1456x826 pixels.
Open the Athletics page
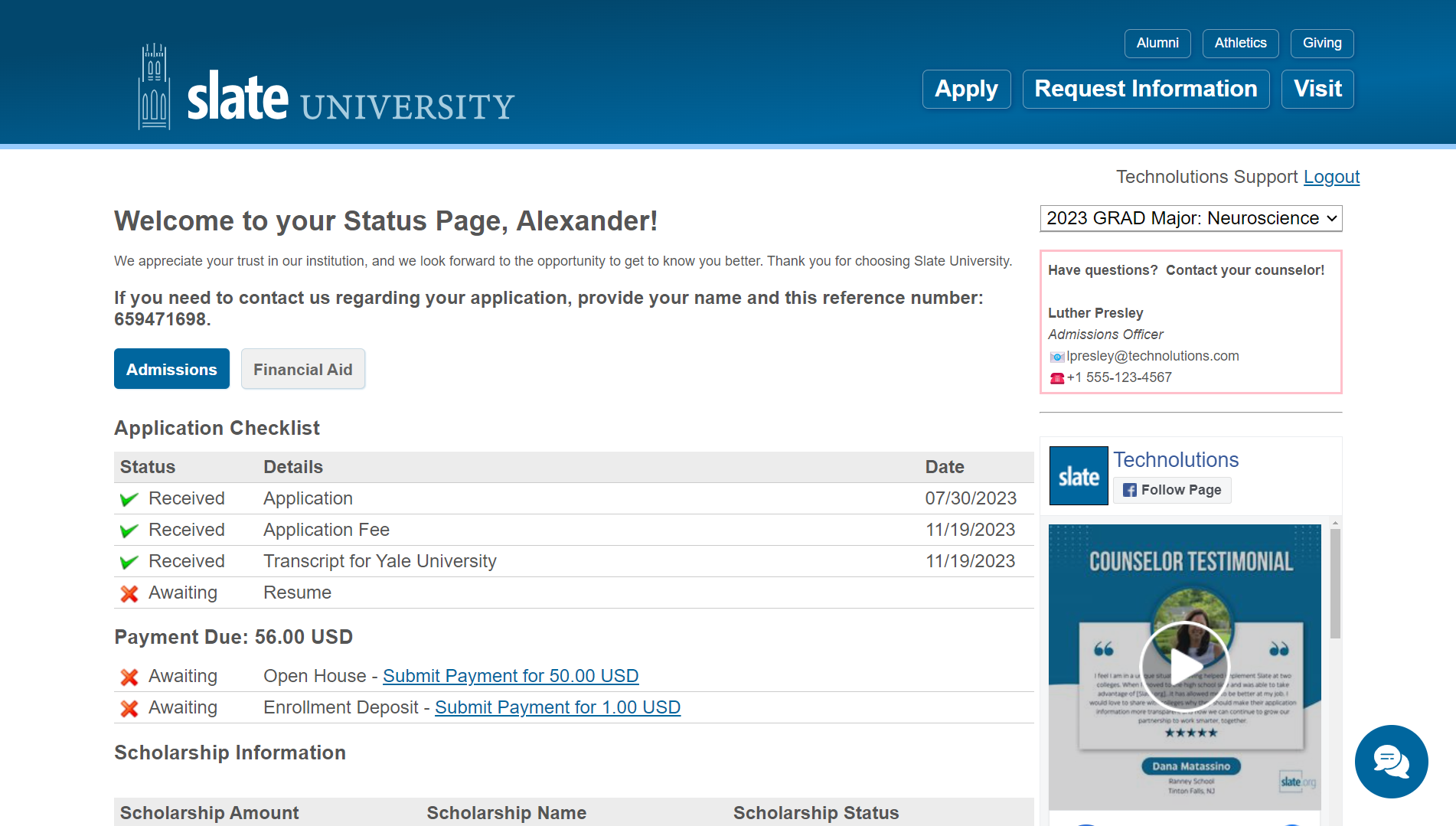1239,43
